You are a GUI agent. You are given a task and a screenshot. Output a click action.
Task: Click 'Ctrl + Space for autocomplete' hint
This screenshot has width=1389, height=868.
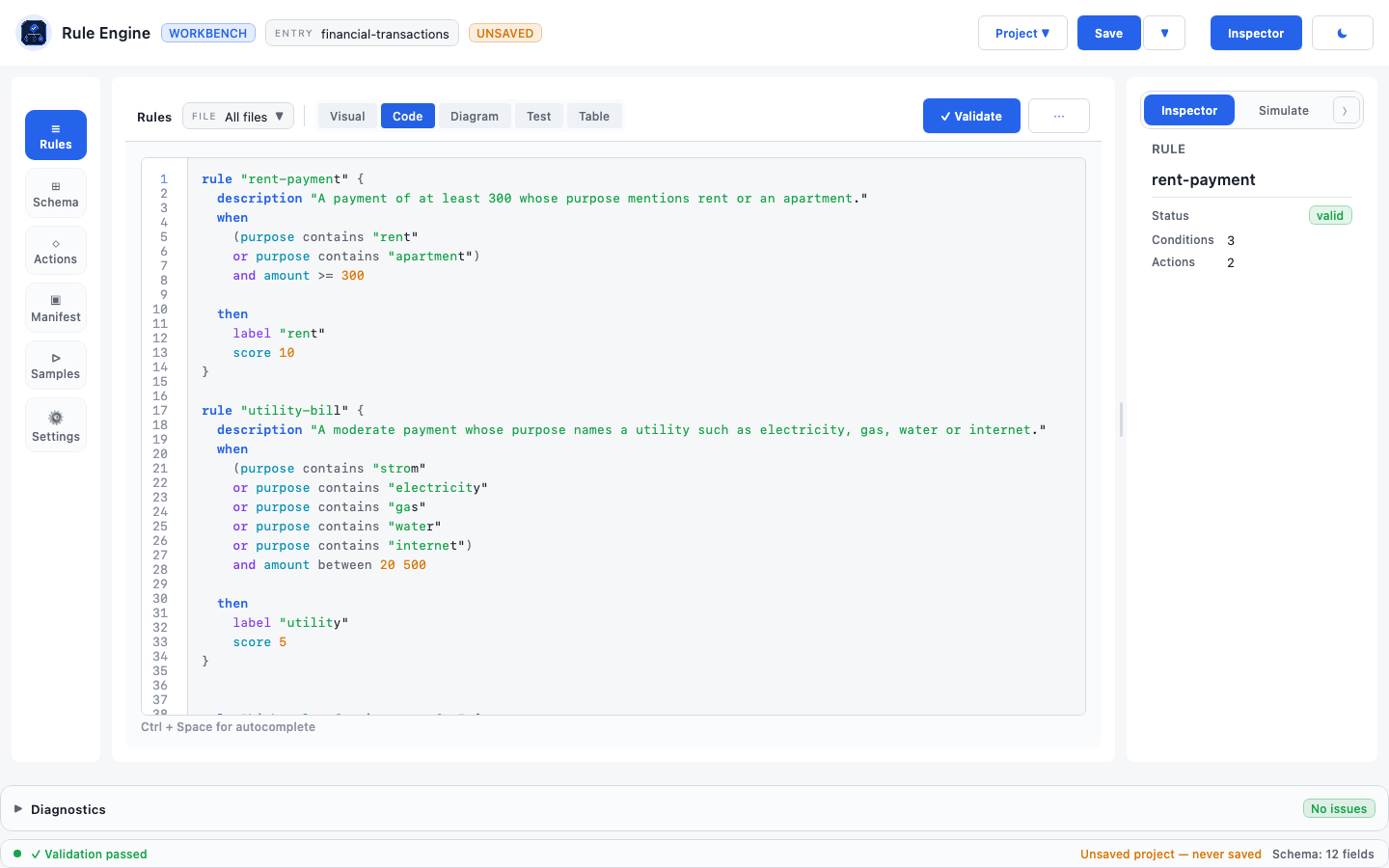coord(228,726)
